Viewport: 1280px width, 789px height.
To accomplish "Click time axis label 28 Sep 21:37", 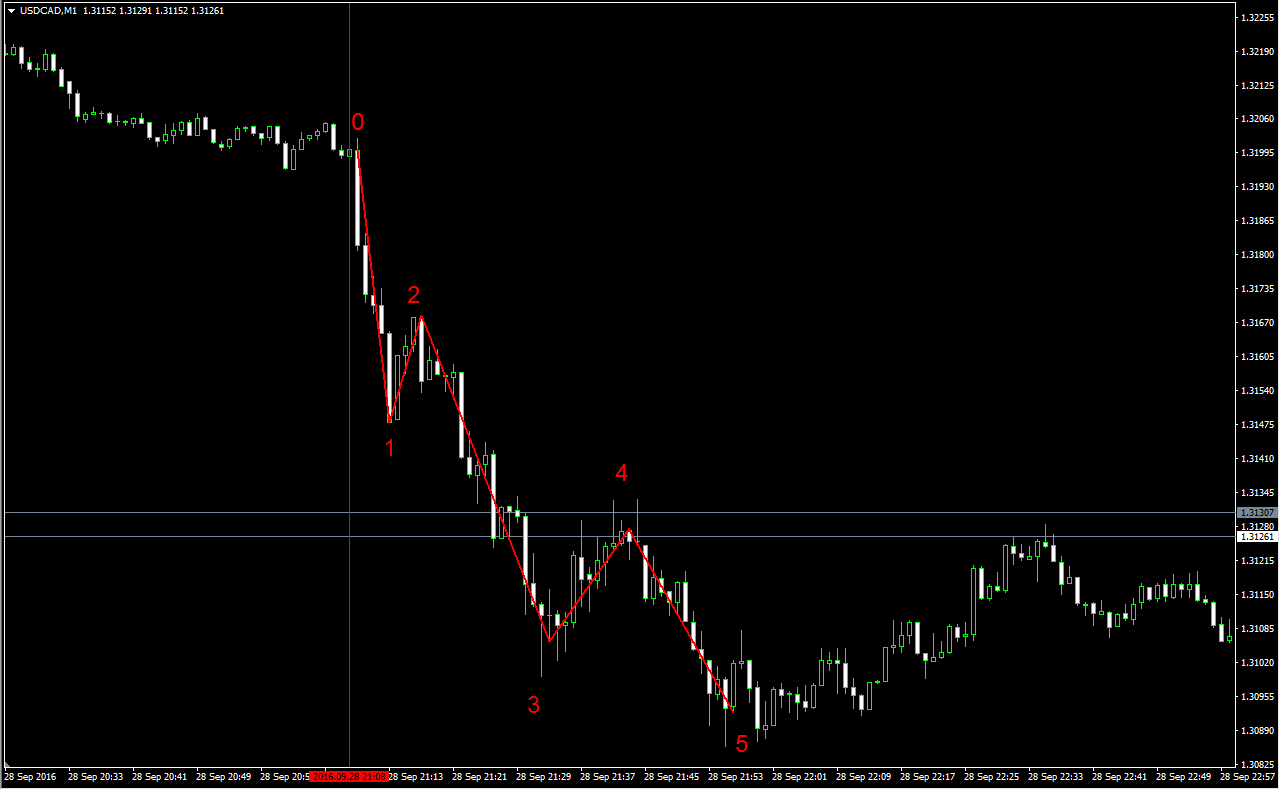I will (608, 776).
